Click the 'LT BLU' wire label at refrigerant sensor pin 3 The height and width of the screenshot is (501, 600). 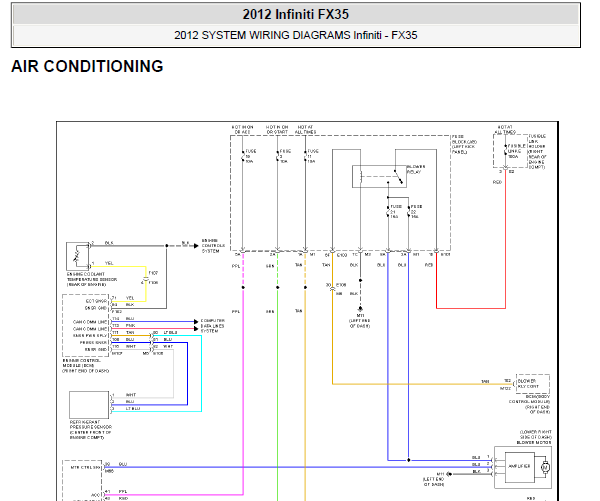point(133,408)
